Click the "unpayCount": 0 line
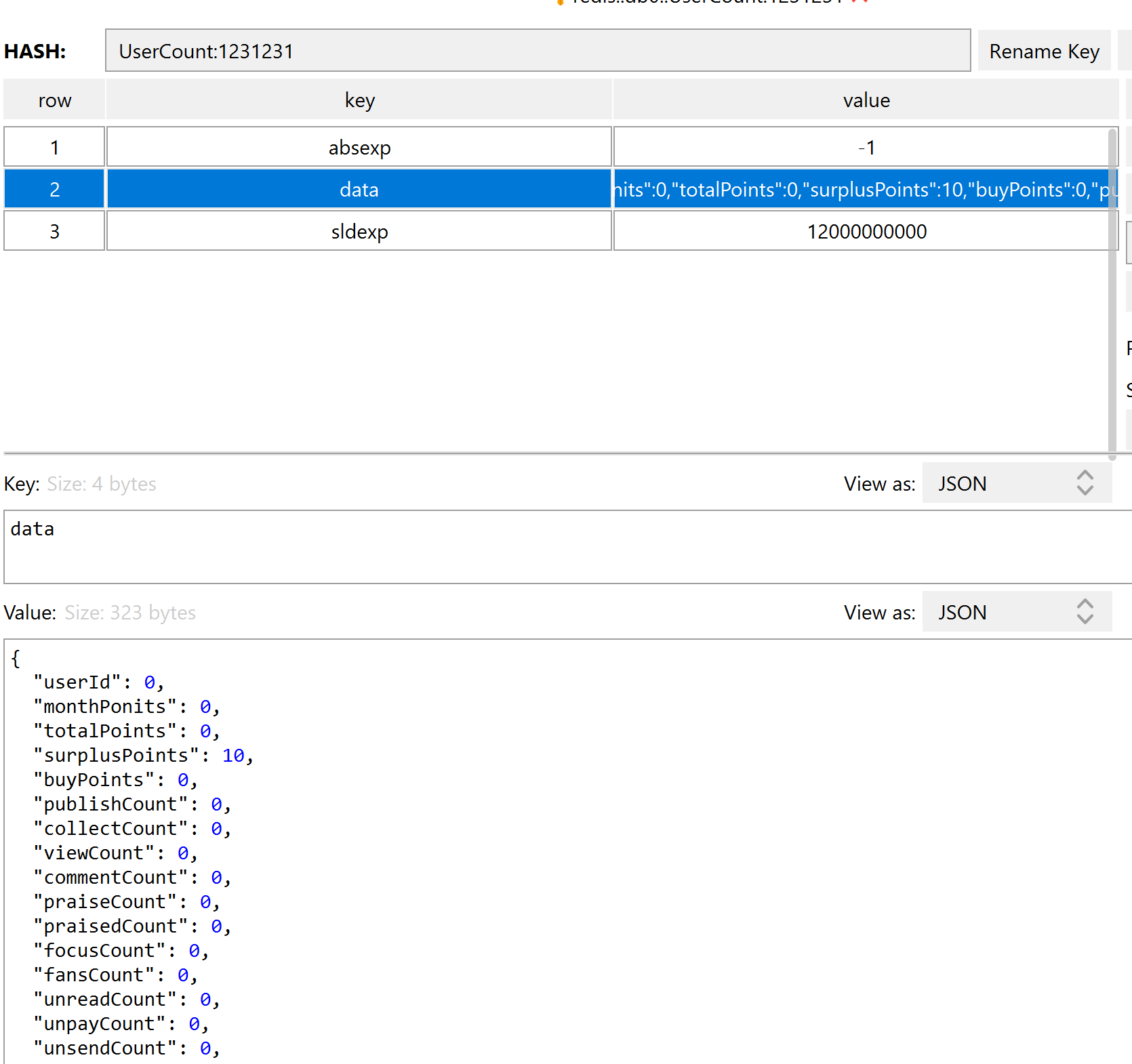 coord(121,1024)
